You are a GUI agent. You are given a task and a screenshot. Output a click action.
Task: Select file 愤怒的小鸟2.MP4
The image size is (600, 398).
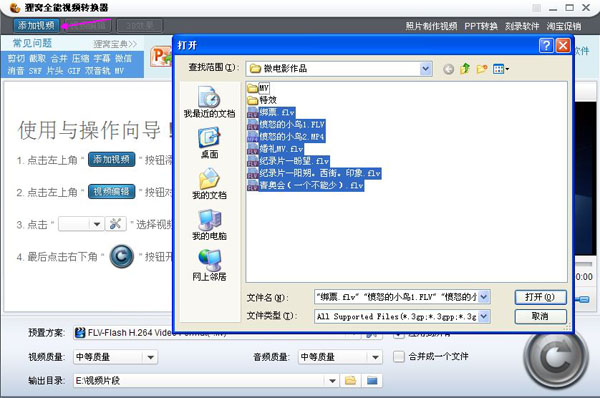(x=287, y=137)
